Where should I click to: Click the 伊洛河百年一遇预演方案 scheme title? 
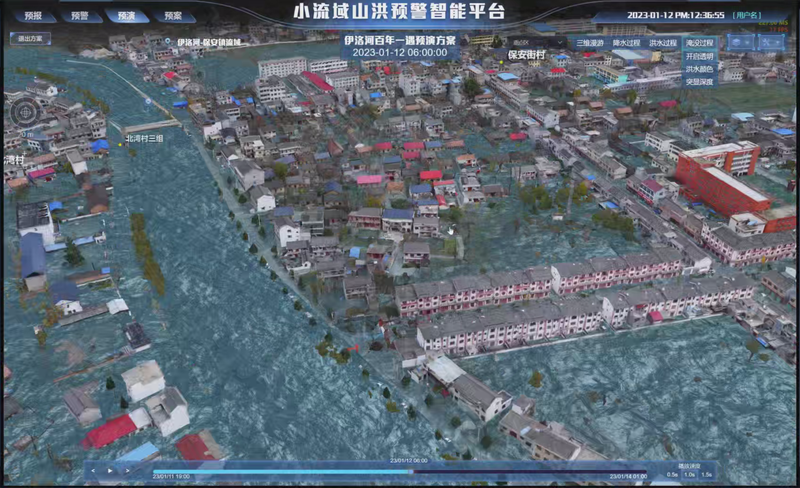coord(400,40)
